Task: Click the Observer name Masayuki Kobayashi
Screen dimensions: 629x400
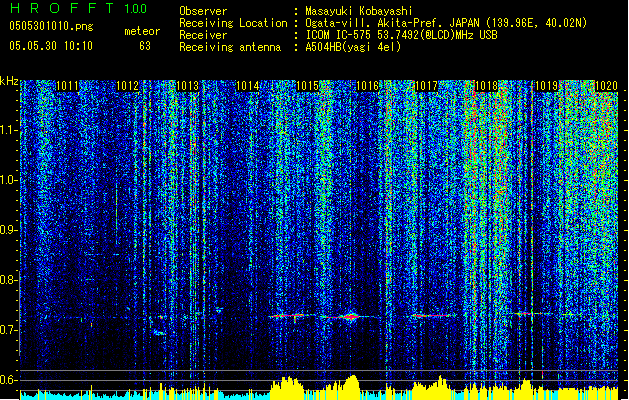Action: point(359,11)
